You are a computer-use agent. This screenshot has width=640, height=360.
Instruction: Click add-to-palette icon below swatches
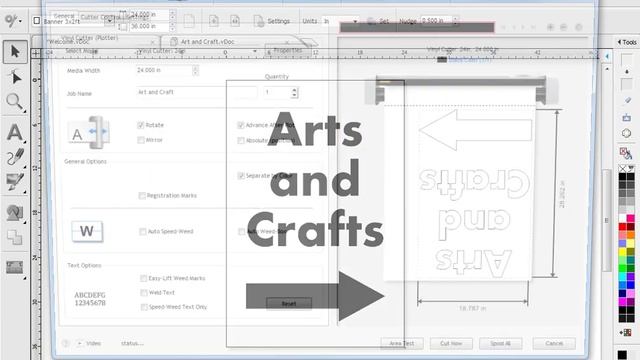pos(625,332)
